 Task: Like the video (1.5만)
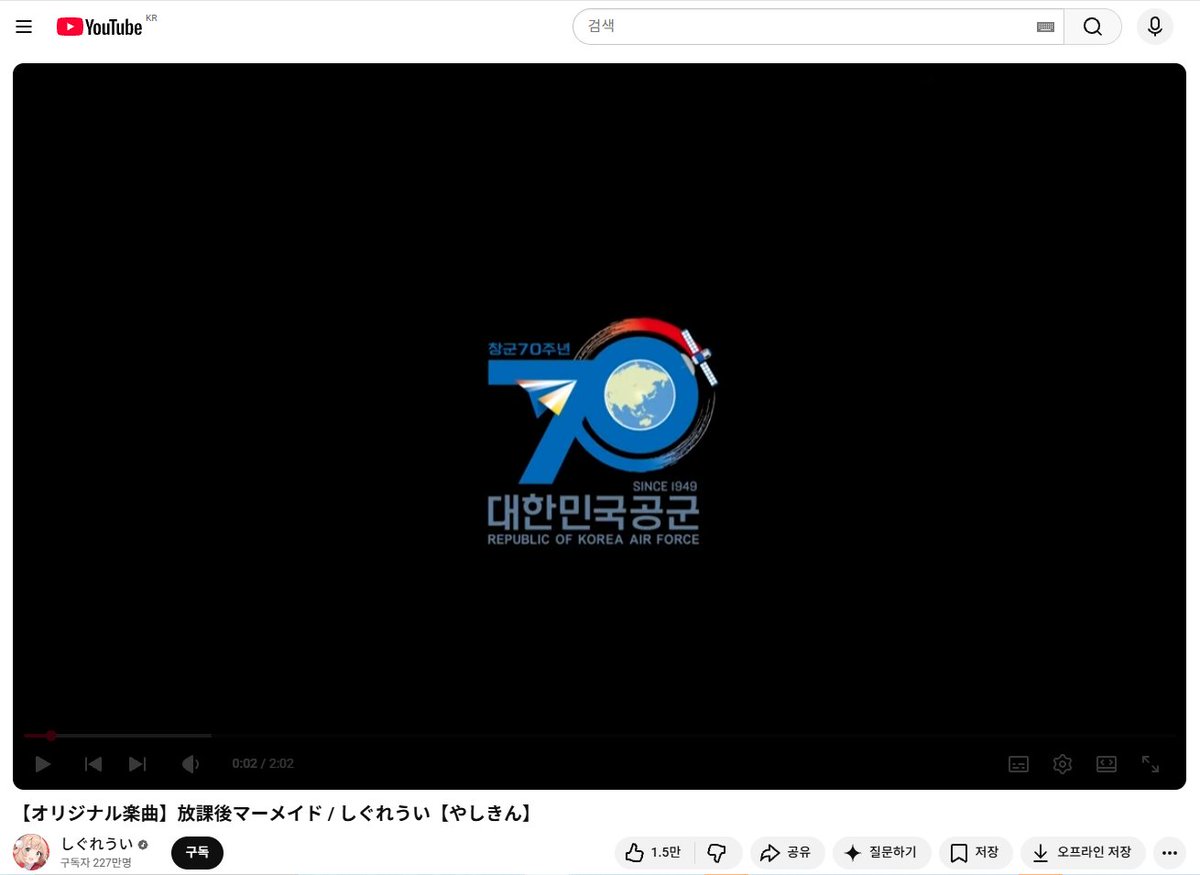pyautogui.click(x=654, y=853)
